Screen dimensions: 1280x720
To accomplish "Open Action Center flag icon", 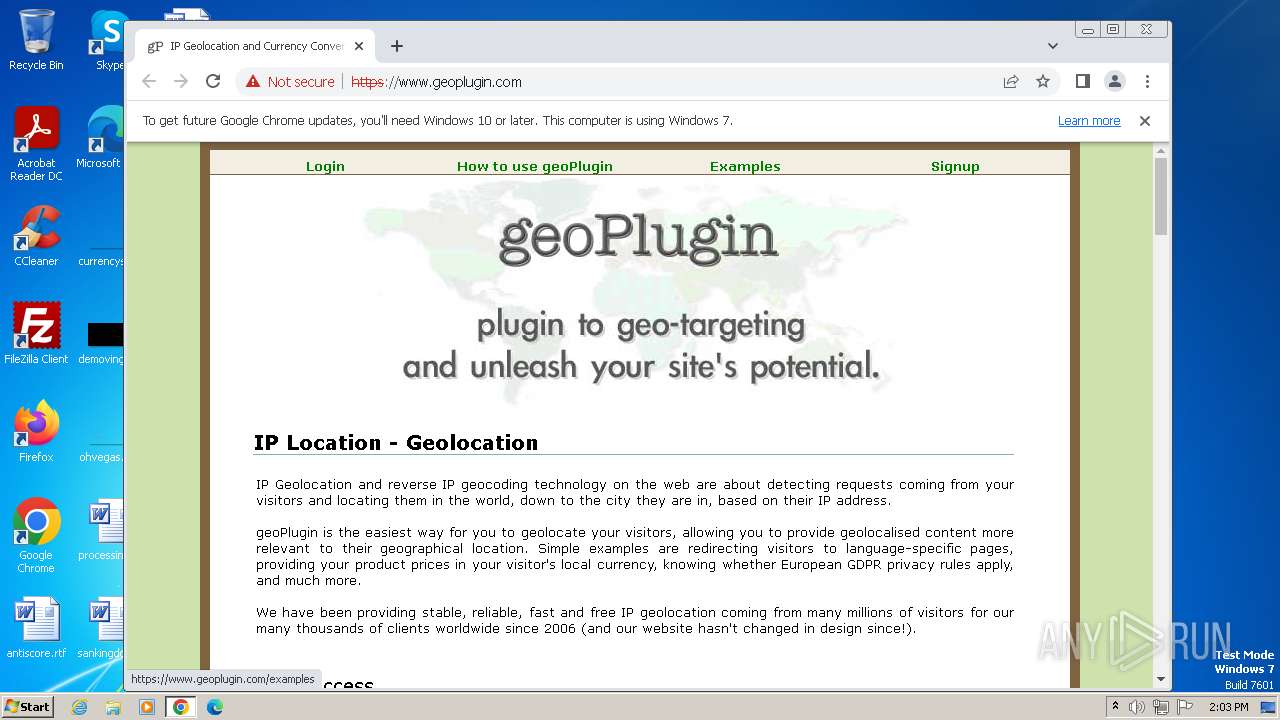I will point(1183,707).
